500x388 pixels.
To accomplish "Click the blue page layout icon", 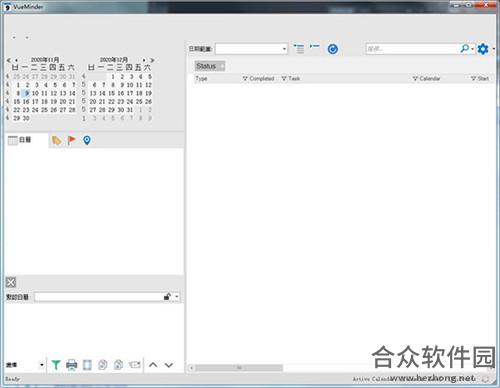I will [87, 365].
